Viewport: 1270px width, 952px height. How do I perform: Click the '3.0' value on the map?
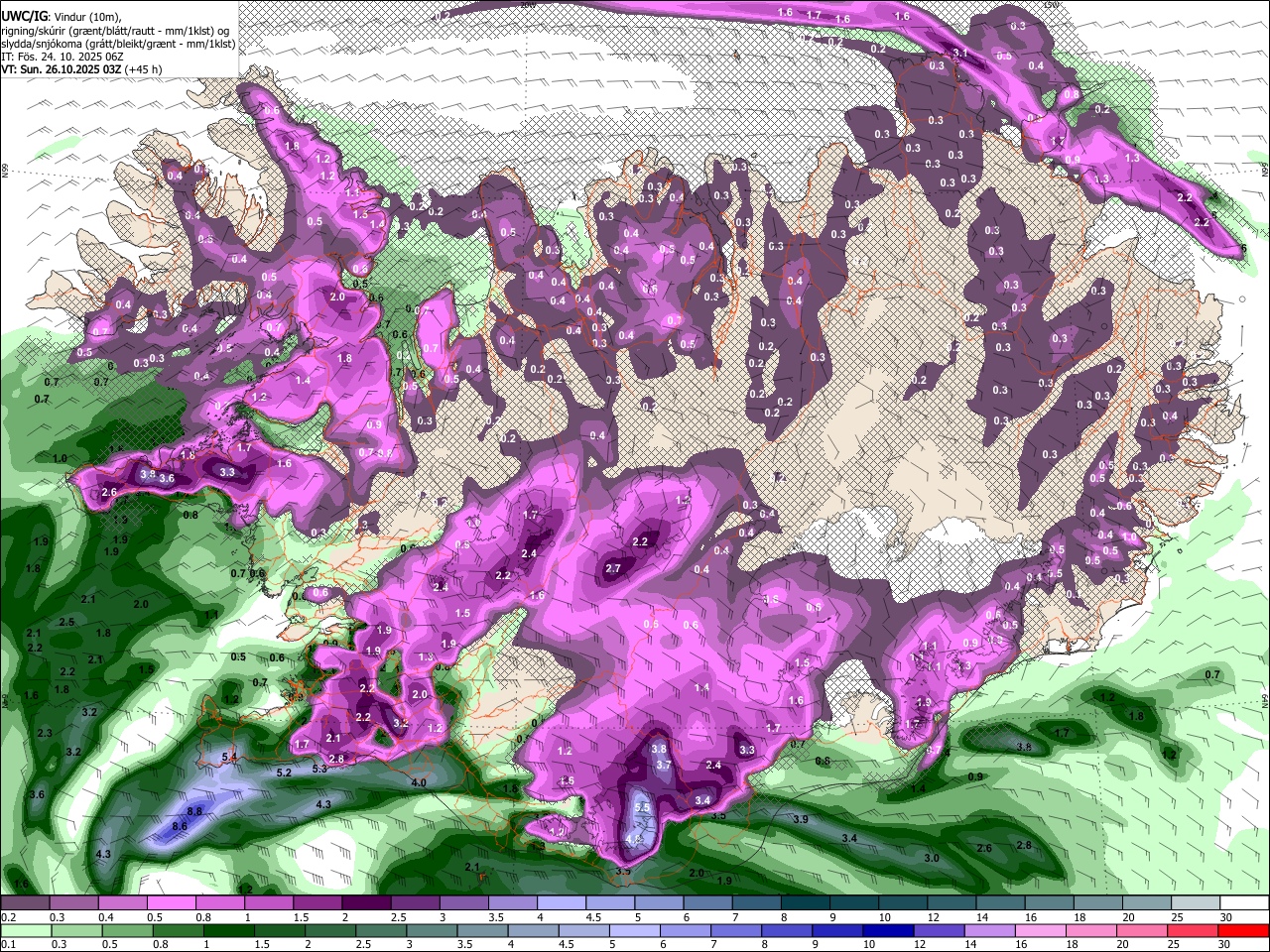(932, 858)
